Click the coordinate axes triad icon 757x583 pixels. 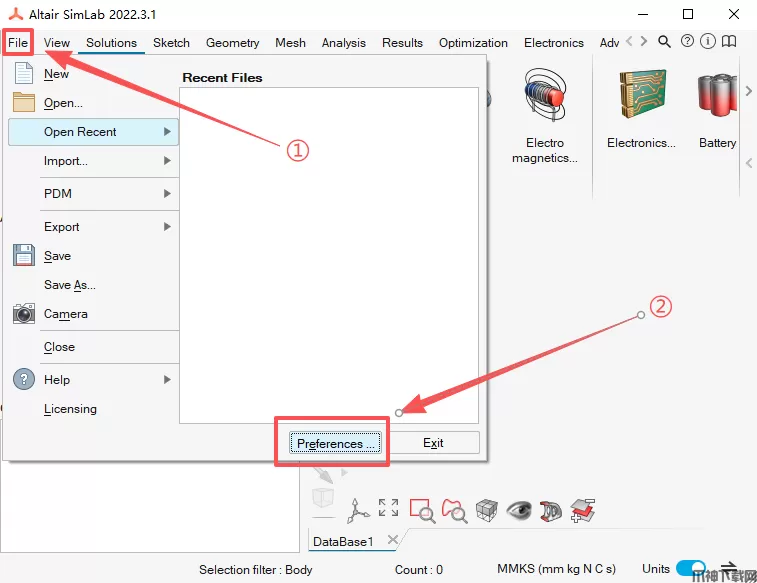358,511
